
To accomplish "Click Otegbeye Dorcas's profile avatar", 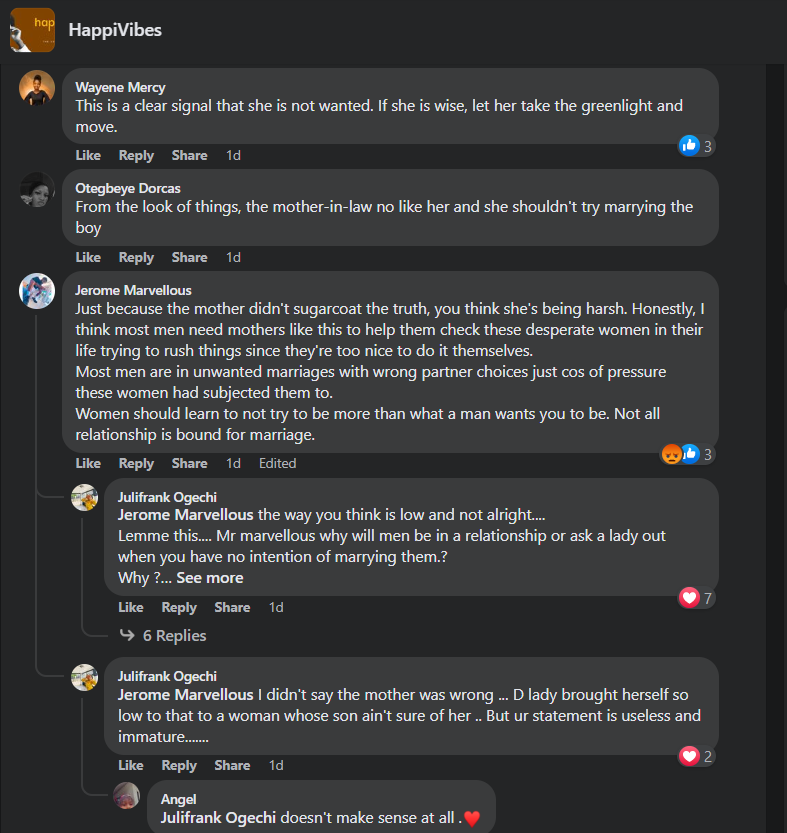I will point(37,189).
